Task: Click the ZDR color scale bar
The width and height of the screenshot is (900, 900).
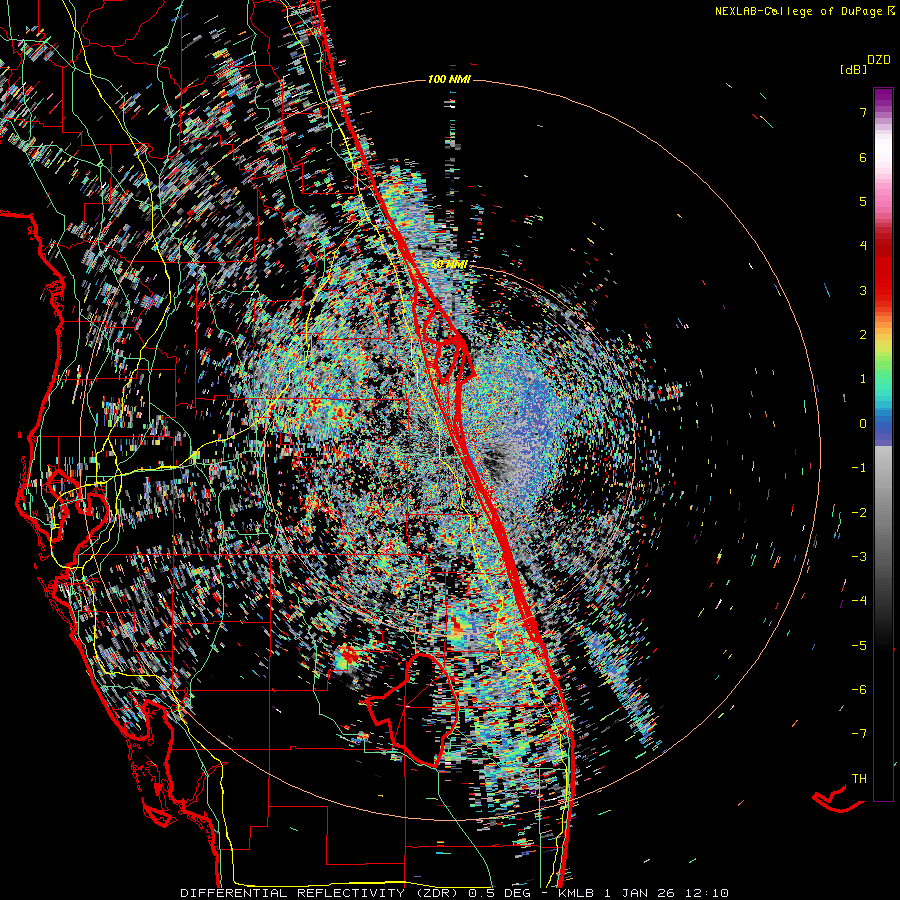Action: [x=883, y=444]
